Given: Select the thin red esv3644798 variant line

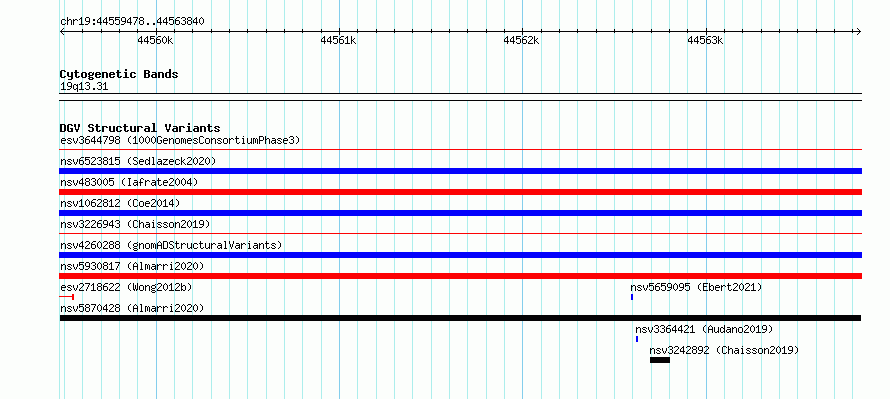Looking at the screenshot, I should (461, 150).
